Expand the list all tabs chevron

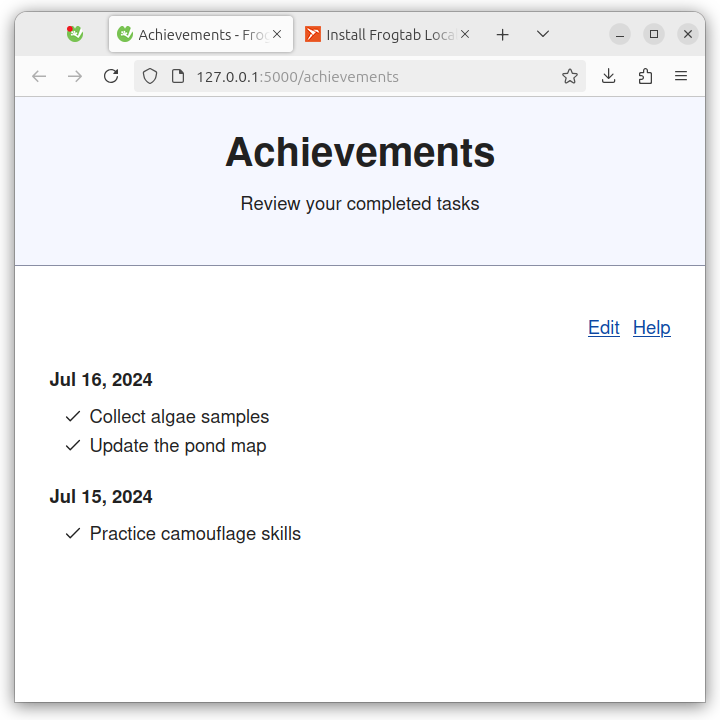[543, 34]
